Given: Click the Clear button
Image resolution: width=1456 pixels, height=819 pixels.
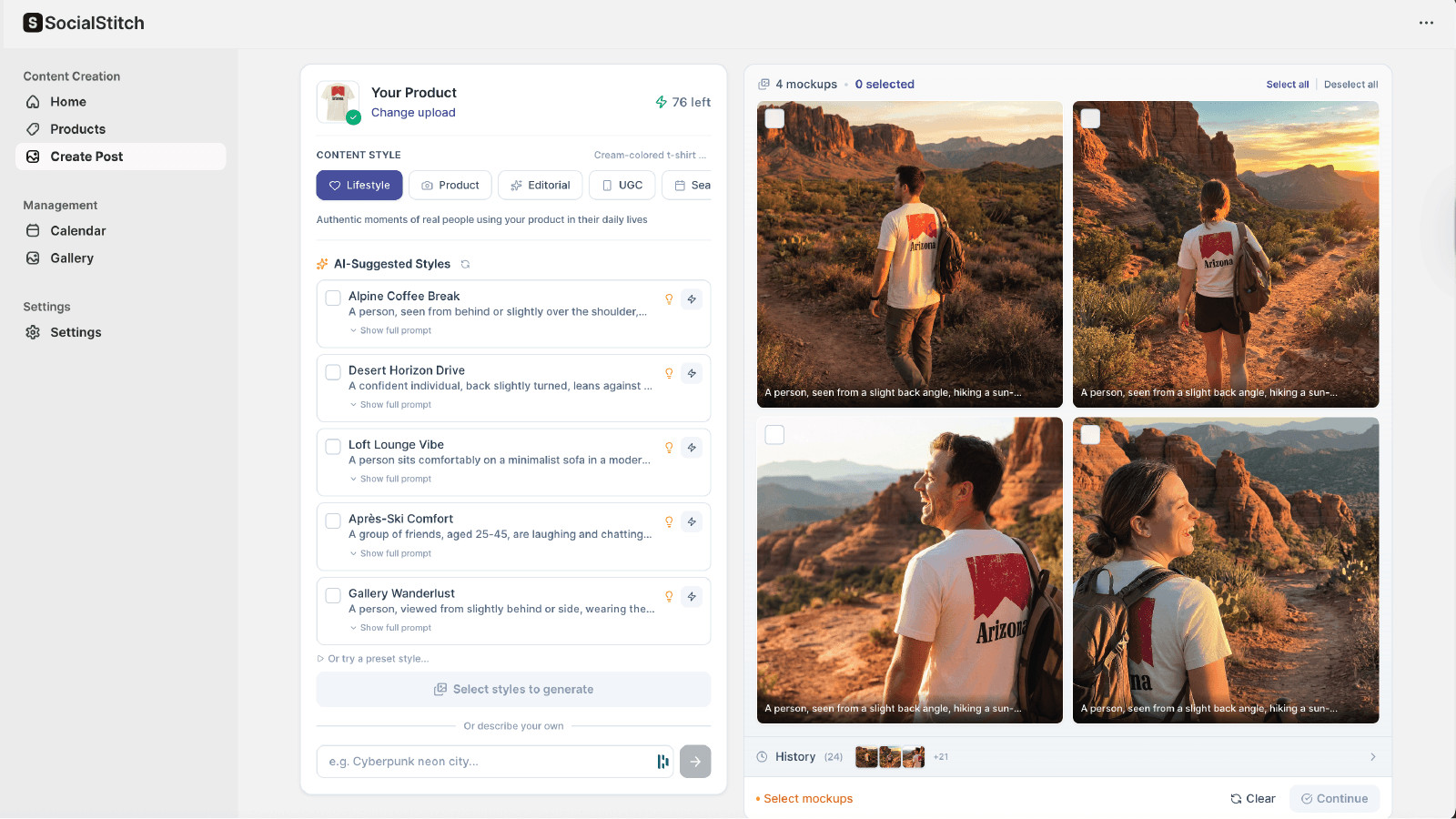Looking at the screenshot, I should pos(1253,799).
